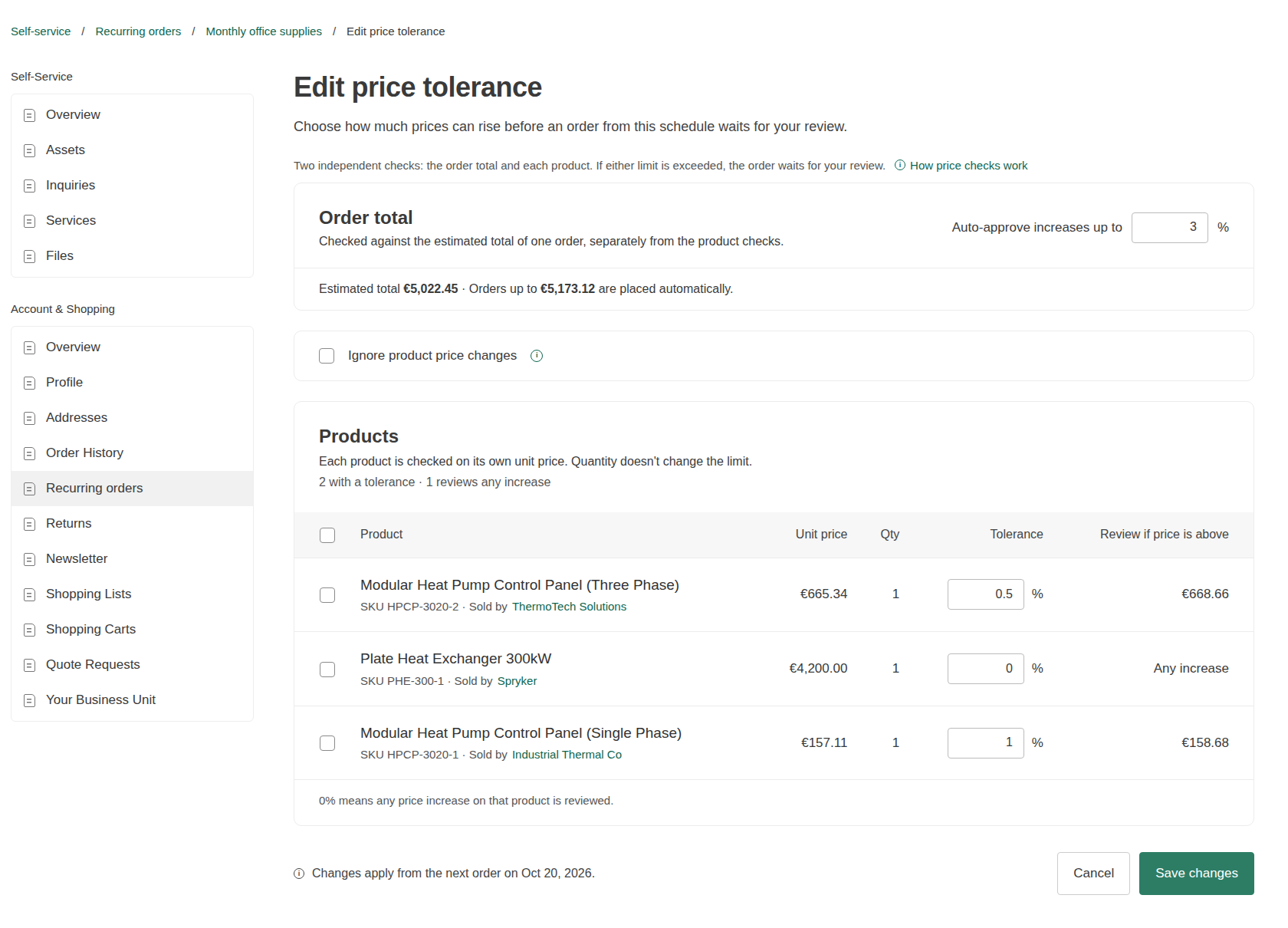The height and width of the screenshot is (928, 1288).
Task: Open Shopping Lists menu item
Action: (x=132, y=594)
